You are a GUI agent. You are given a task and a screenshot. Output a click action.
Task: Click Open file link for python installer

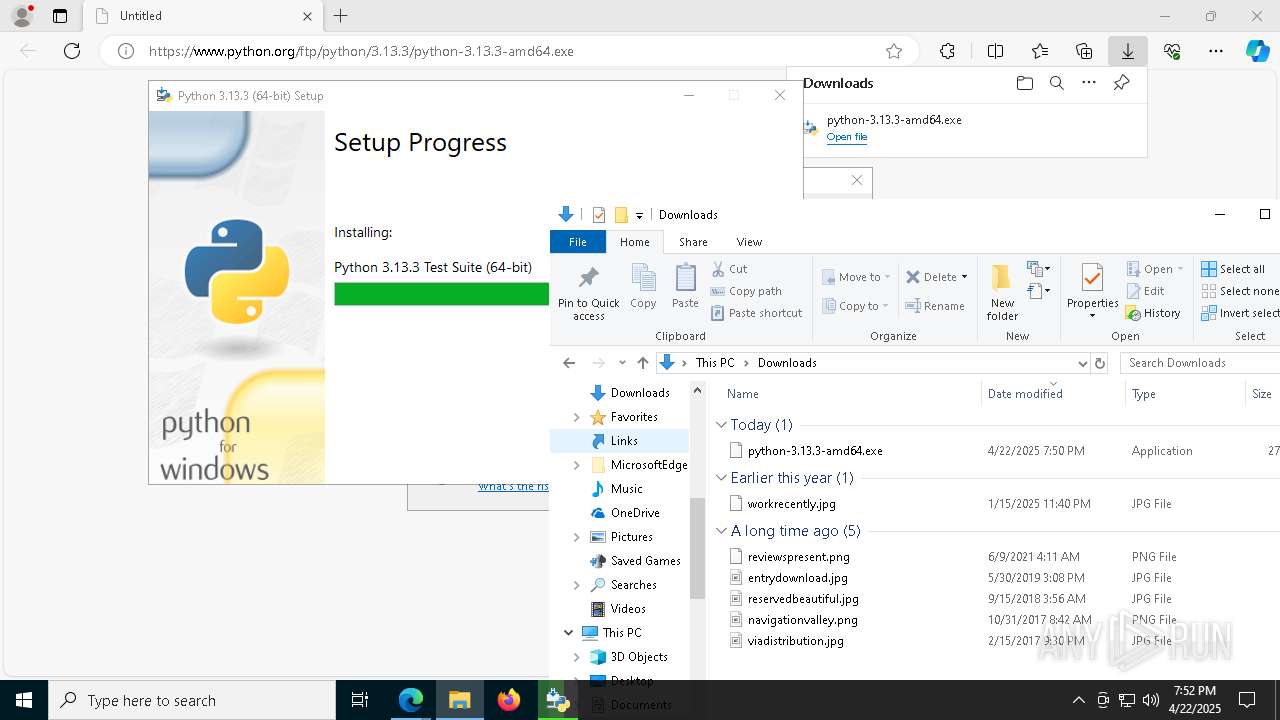[846, 137]
